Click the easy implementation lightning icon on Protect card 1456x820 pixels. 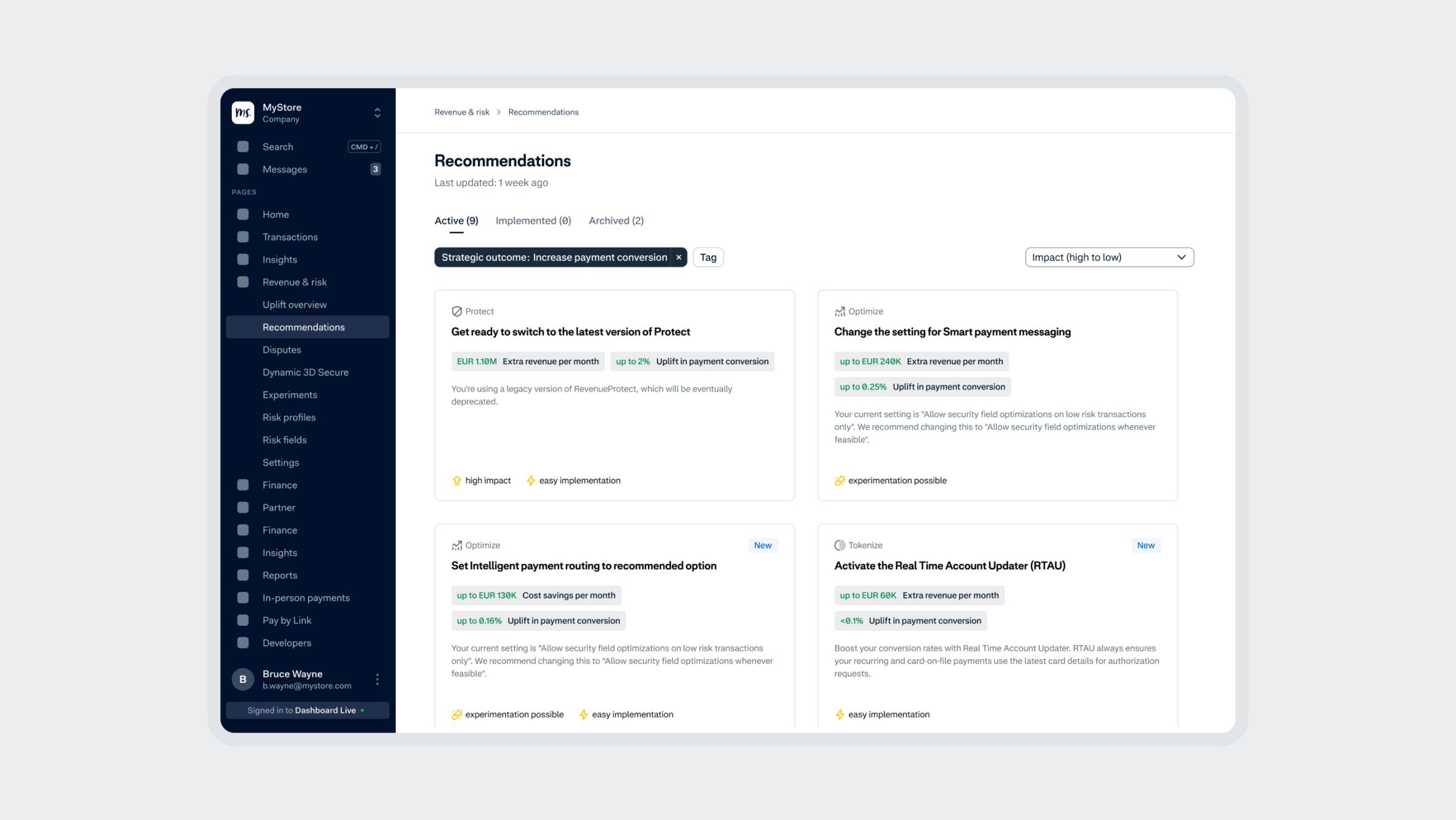(531, 480)
